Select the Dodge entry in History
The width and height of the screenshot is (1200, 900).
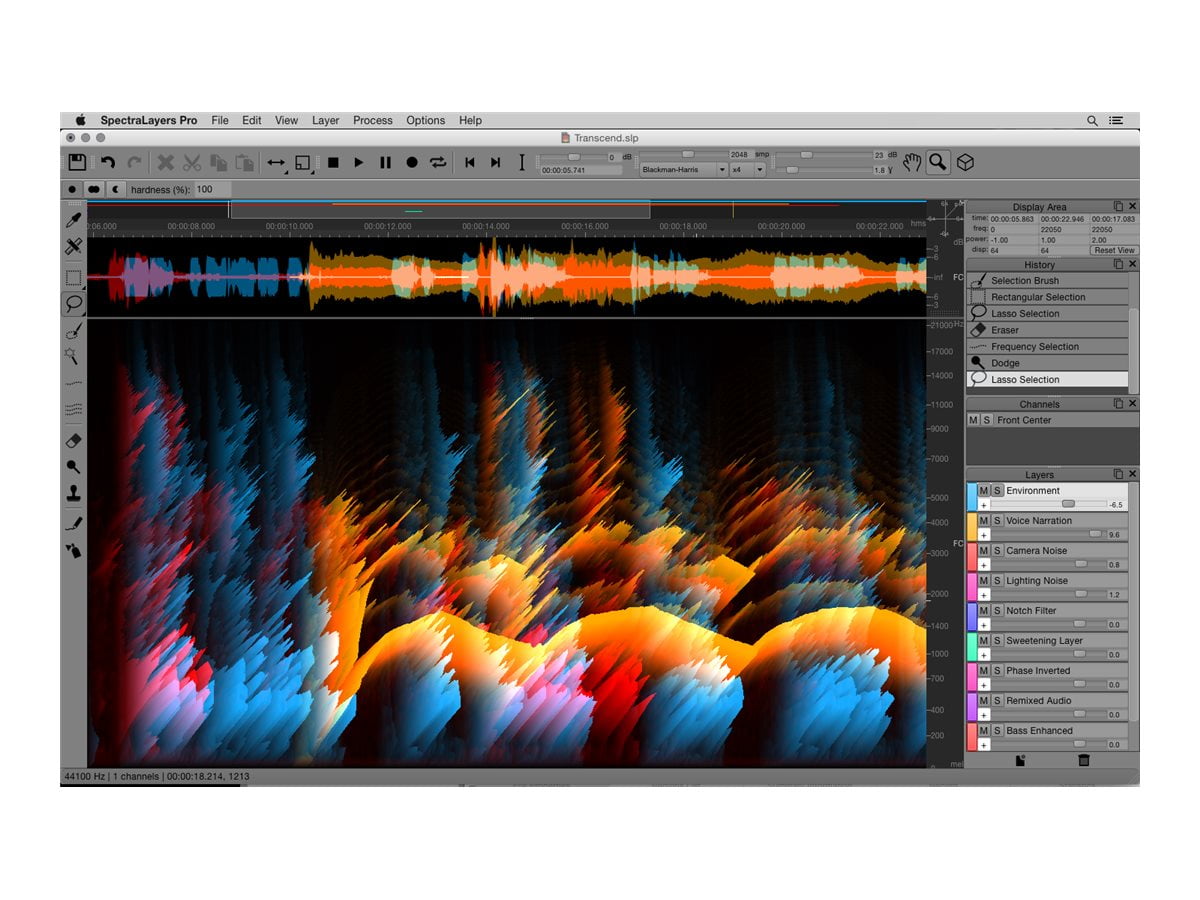(x=1005, y=363)
